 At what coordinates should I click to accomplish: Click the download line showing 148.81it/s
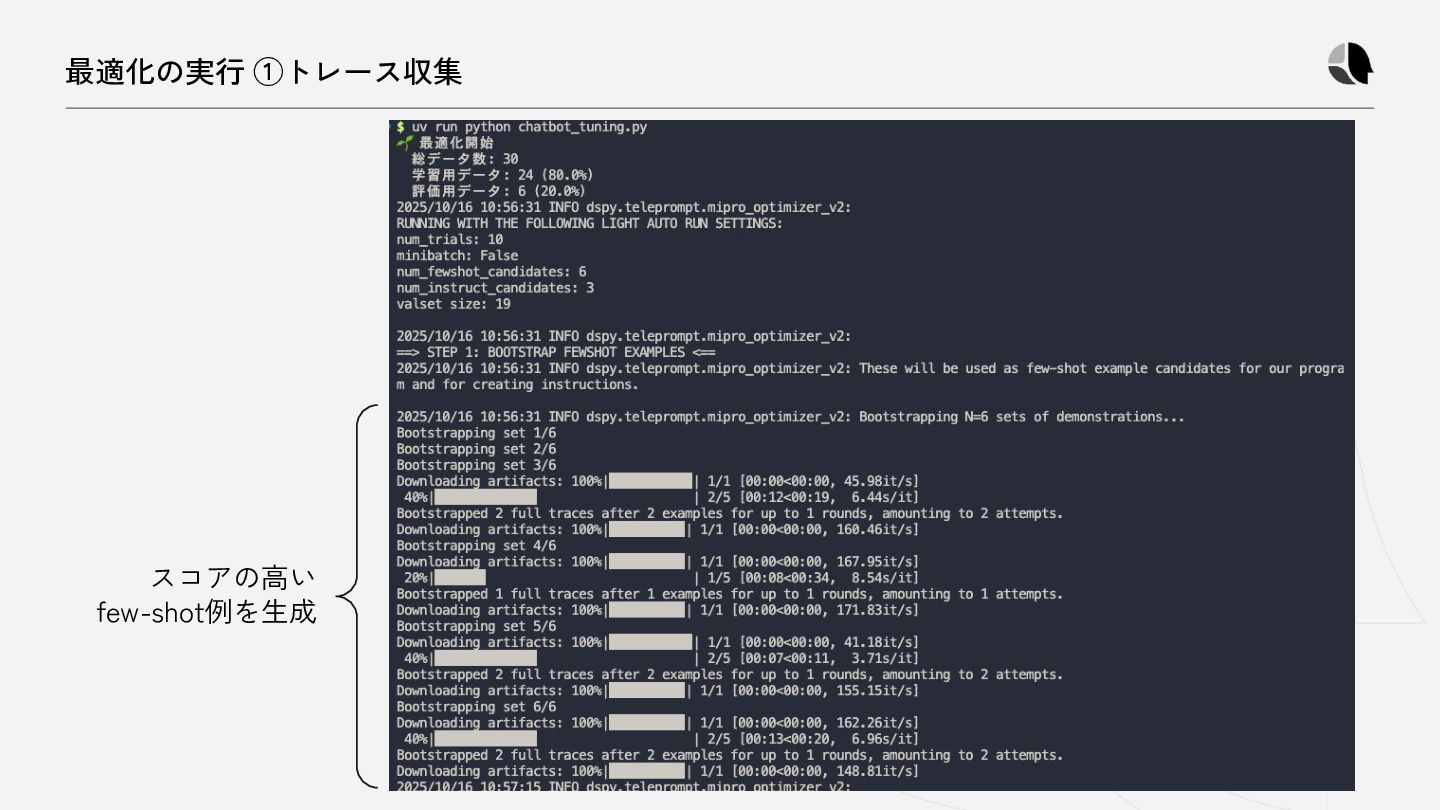(658, 771)
